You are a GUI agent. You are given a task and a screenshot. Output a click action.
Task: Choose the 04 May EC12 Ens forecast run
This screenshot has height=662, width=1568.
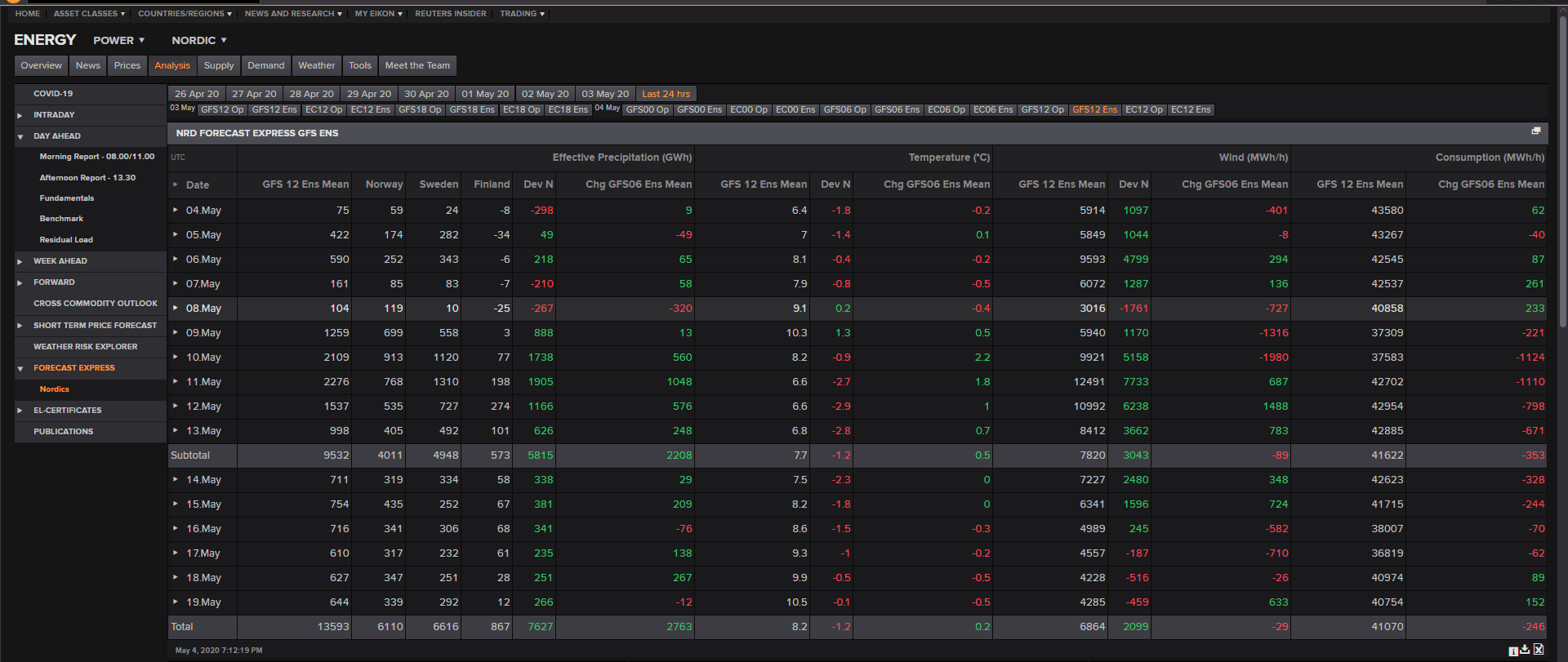click(x=1190, y=109)
